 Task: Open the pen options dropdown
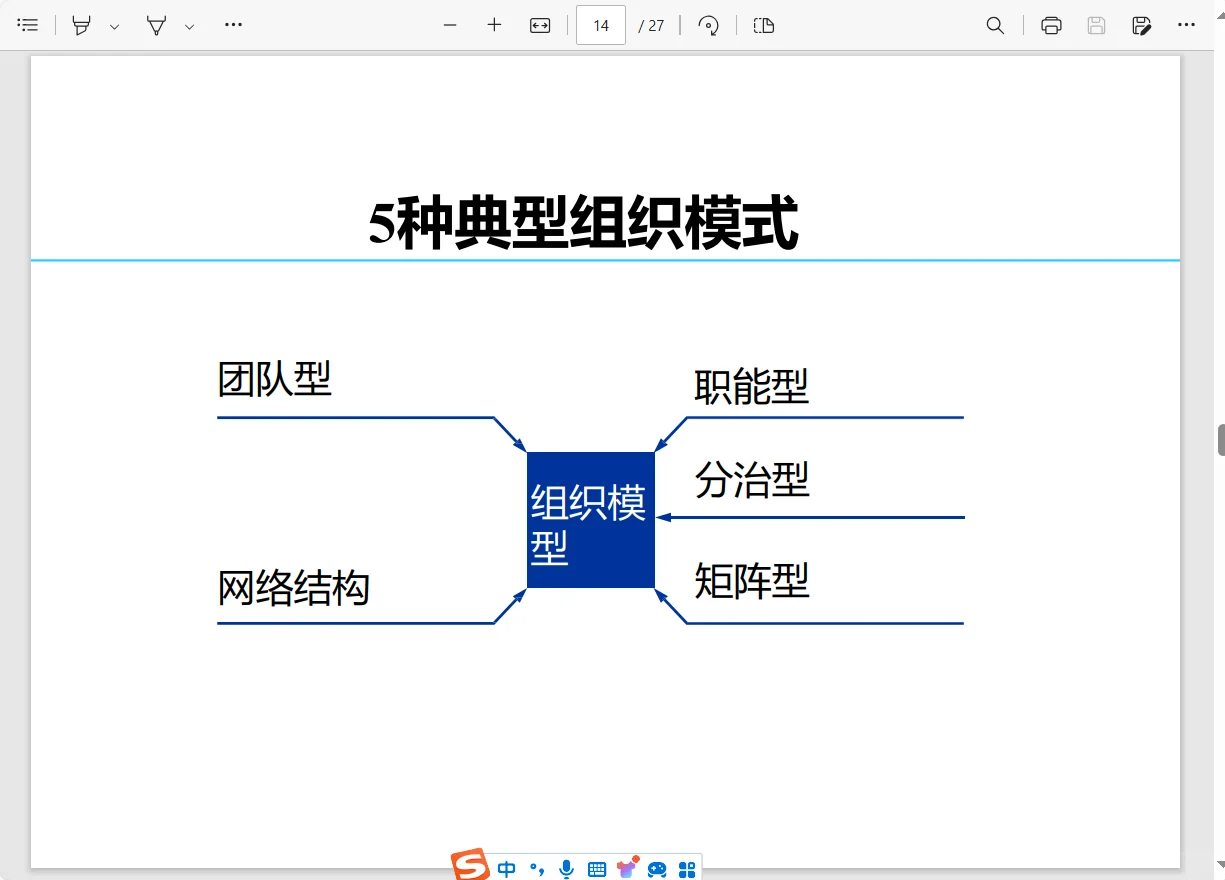[x=189, y=25]
